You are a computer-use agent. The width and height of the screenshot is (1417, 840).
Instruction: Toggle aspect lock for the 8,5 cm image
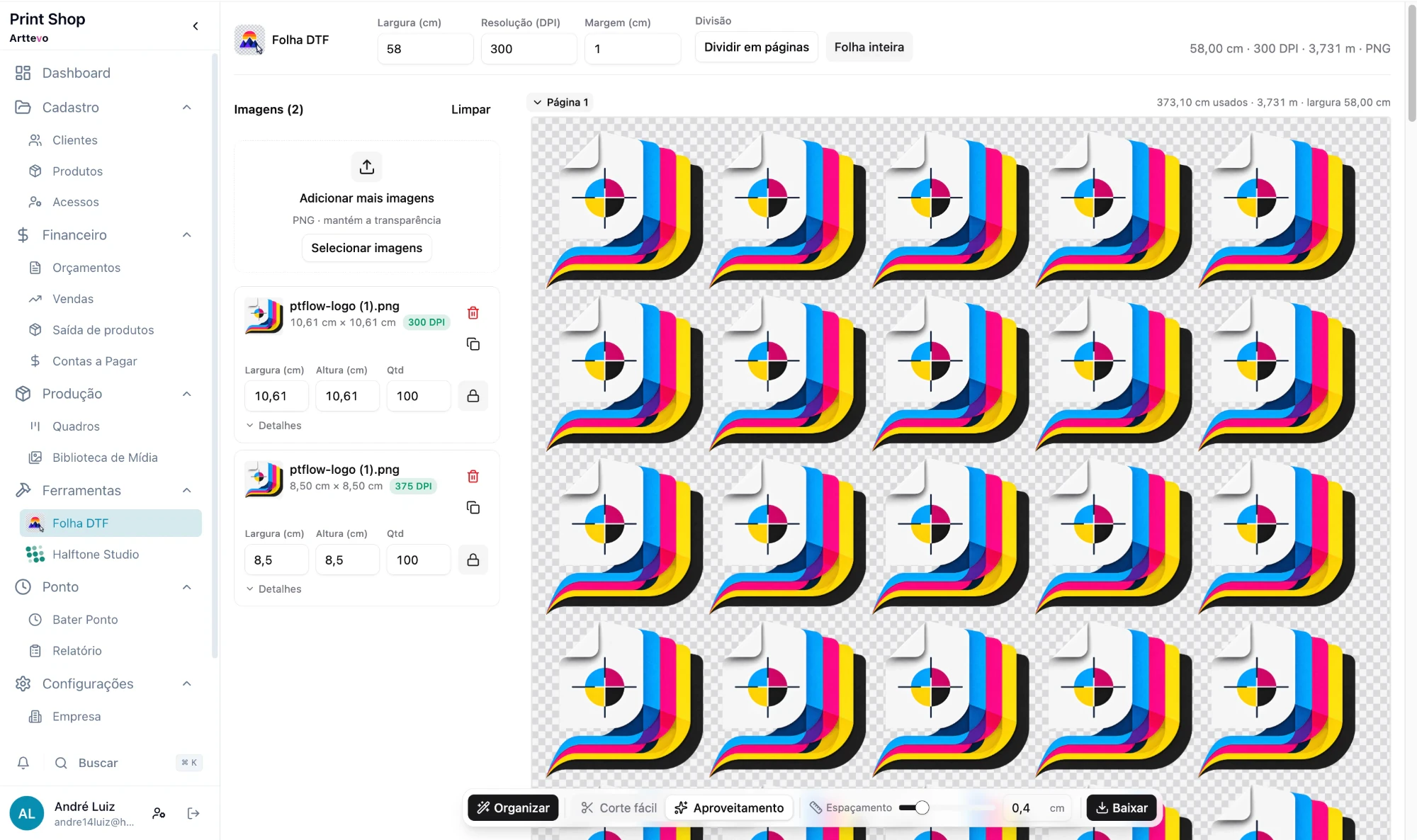[x=473, y=560]
